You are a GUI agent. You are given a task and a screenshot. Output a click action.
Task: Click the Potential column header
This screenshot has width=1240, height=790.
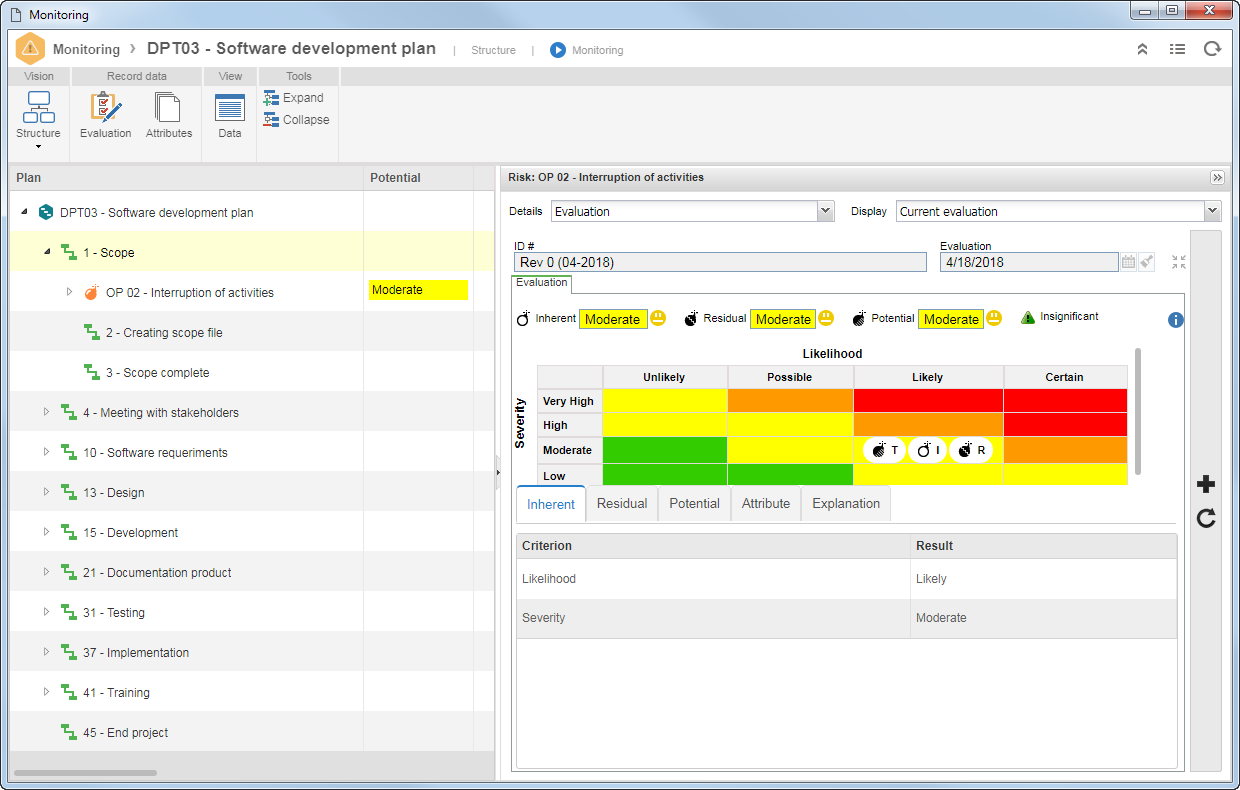[418, 177]
